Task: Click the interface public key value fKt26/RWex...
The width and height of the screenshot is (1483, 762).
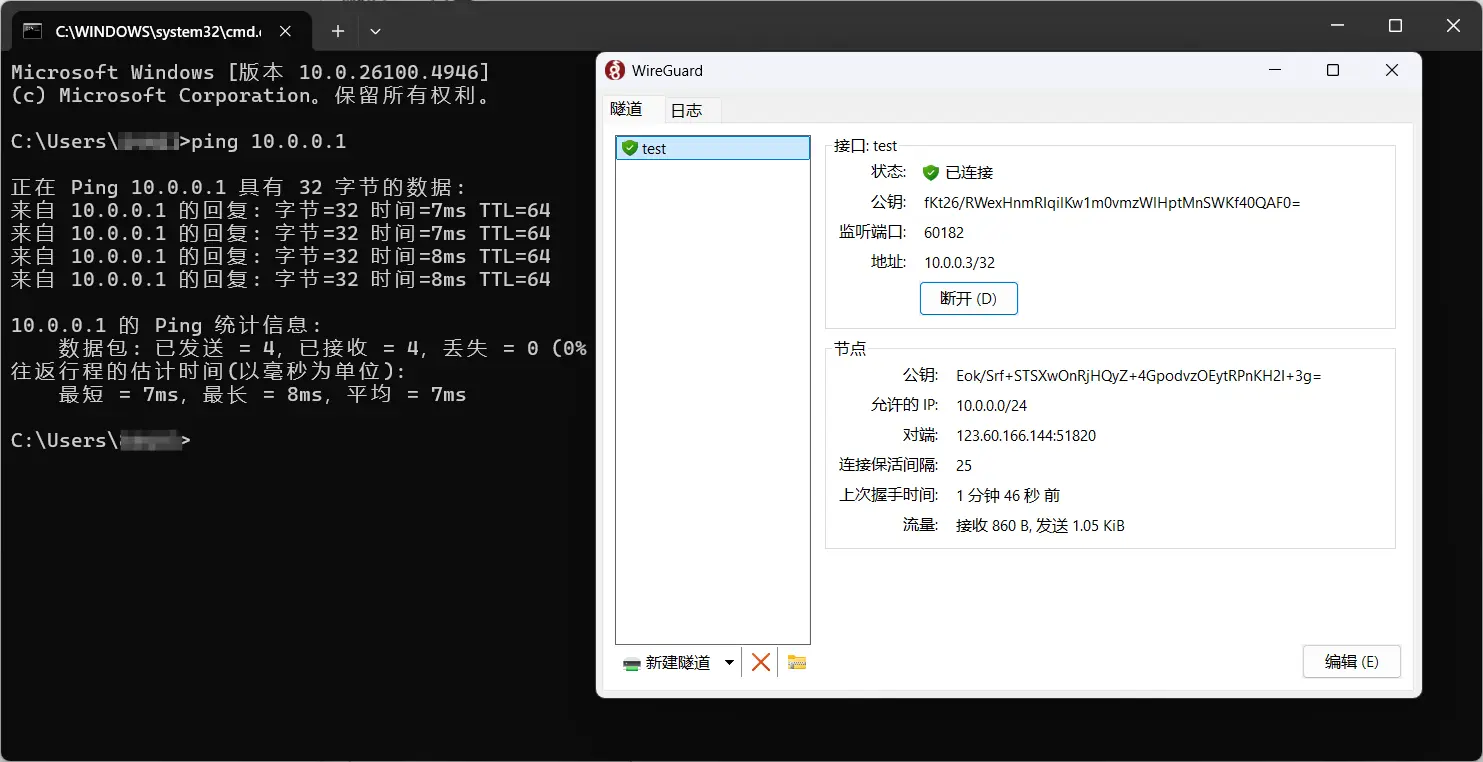Action: coord(1112,202)
